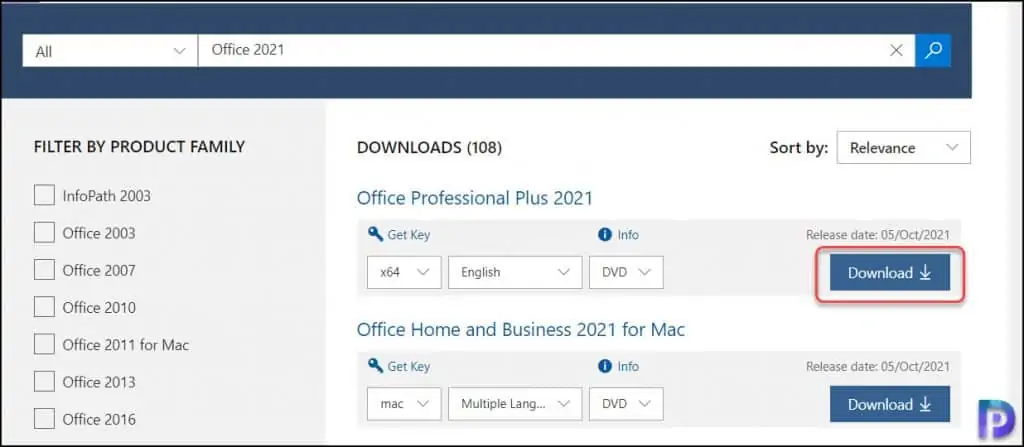Check the Office 2016 checkbox

point(44,418)
